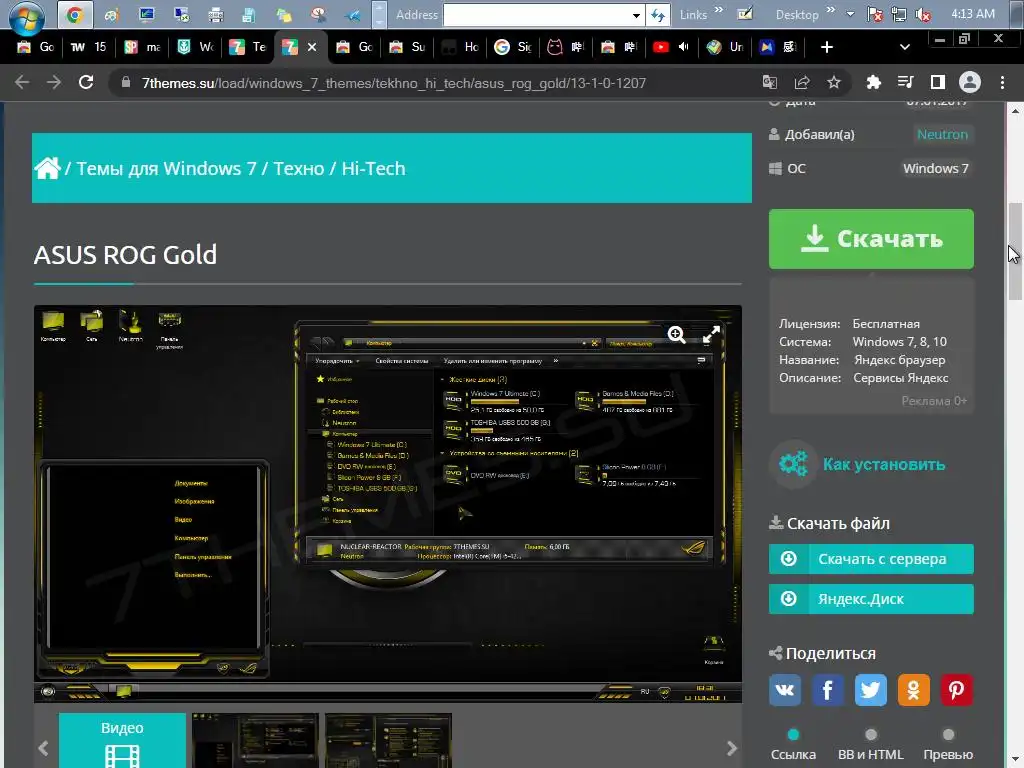Open the Видео thumbnail tile
This screenshot has width=1024, height=768.
click(122, 741)
